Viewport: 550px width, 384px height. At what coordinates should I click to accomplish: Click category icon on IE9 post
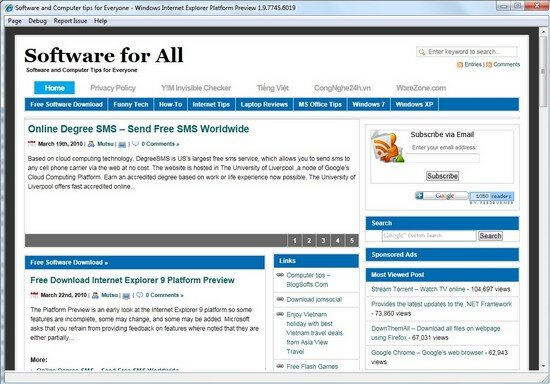[126, 296]
